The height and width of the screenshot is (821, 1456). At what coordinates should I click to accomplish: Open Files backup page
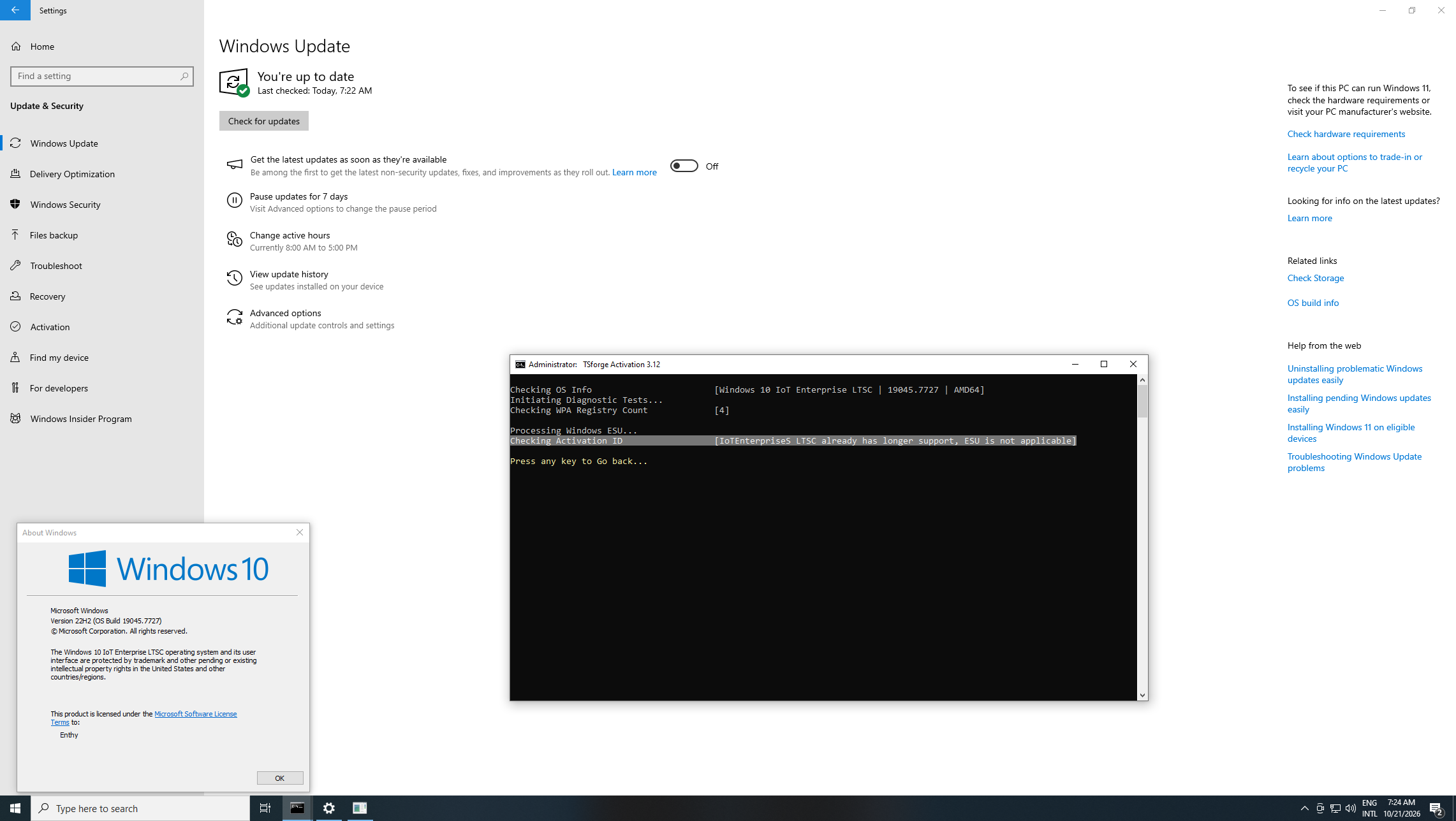click(102, 235)
